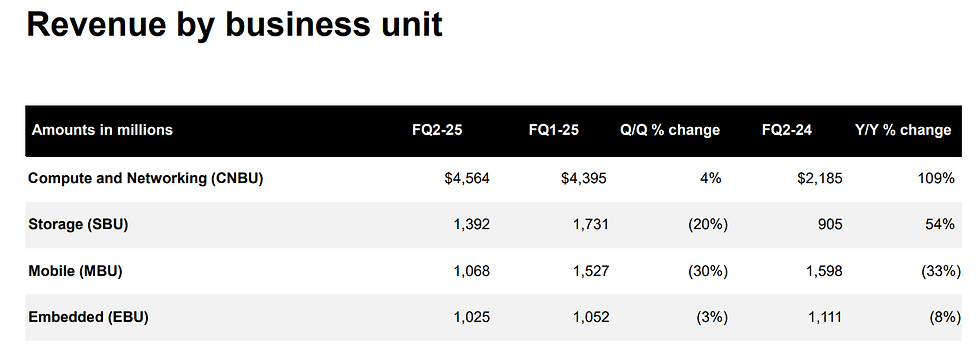The height and width of the screenshot is (360, 980).
Task: Select the 'Q/Q % change' column header
Action: click(670, 130)
